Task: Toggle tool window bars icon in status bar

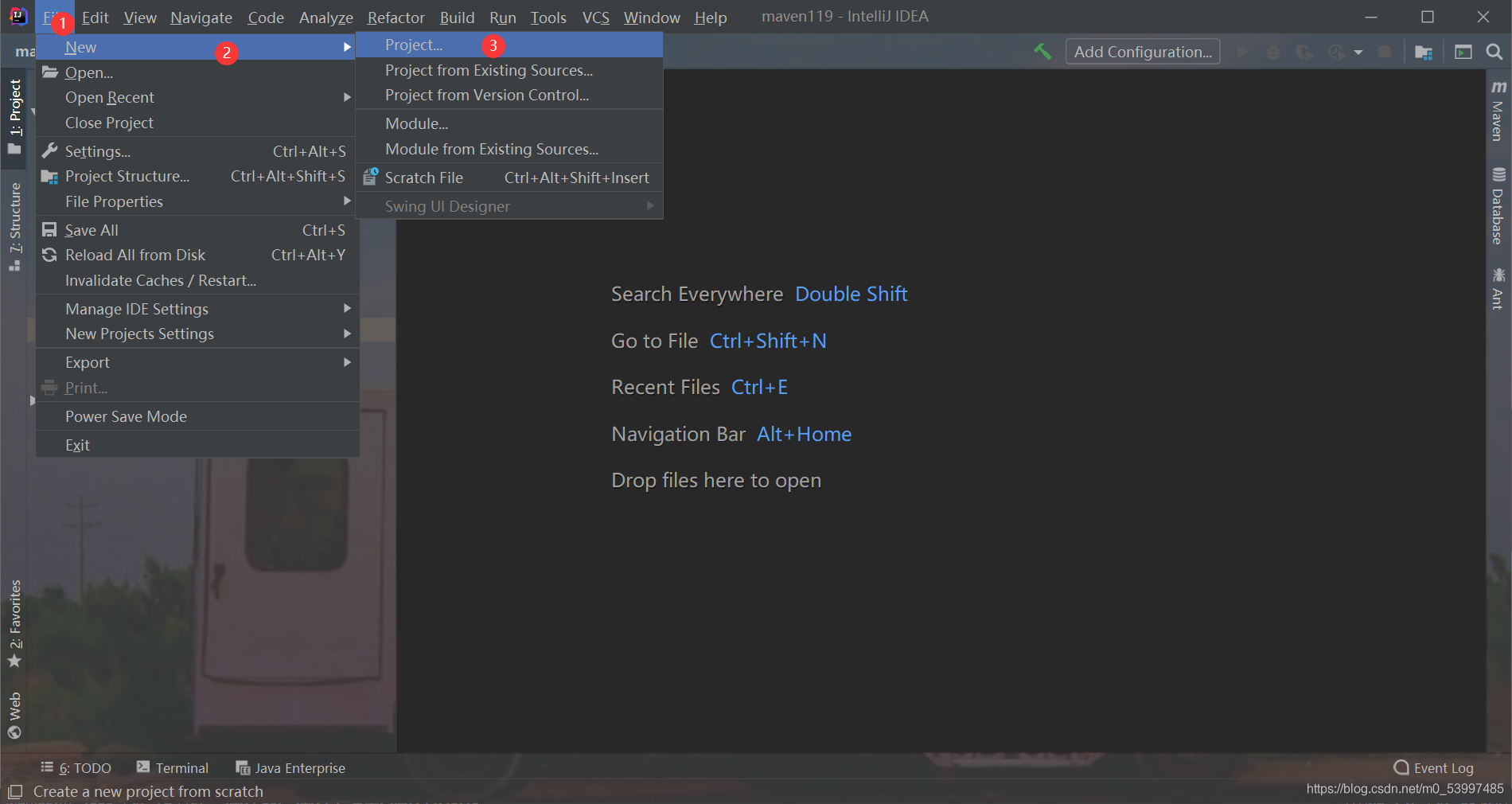Action: (x=14, y=792)
